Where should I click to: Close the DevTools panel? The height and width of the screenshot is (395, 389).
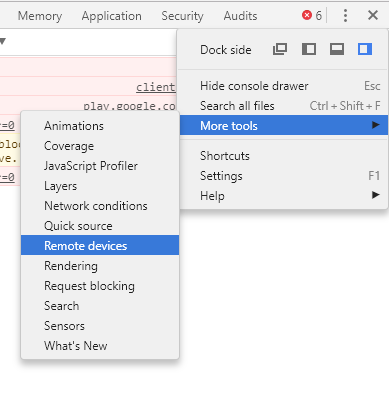[373, 15]
